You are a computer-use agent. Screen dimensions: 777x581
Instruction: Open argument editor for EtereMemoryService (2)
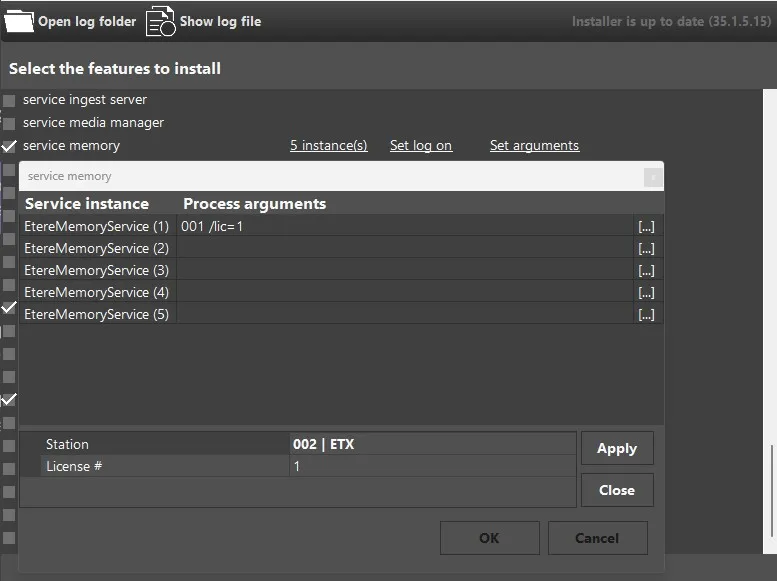(x=646, y=249)
